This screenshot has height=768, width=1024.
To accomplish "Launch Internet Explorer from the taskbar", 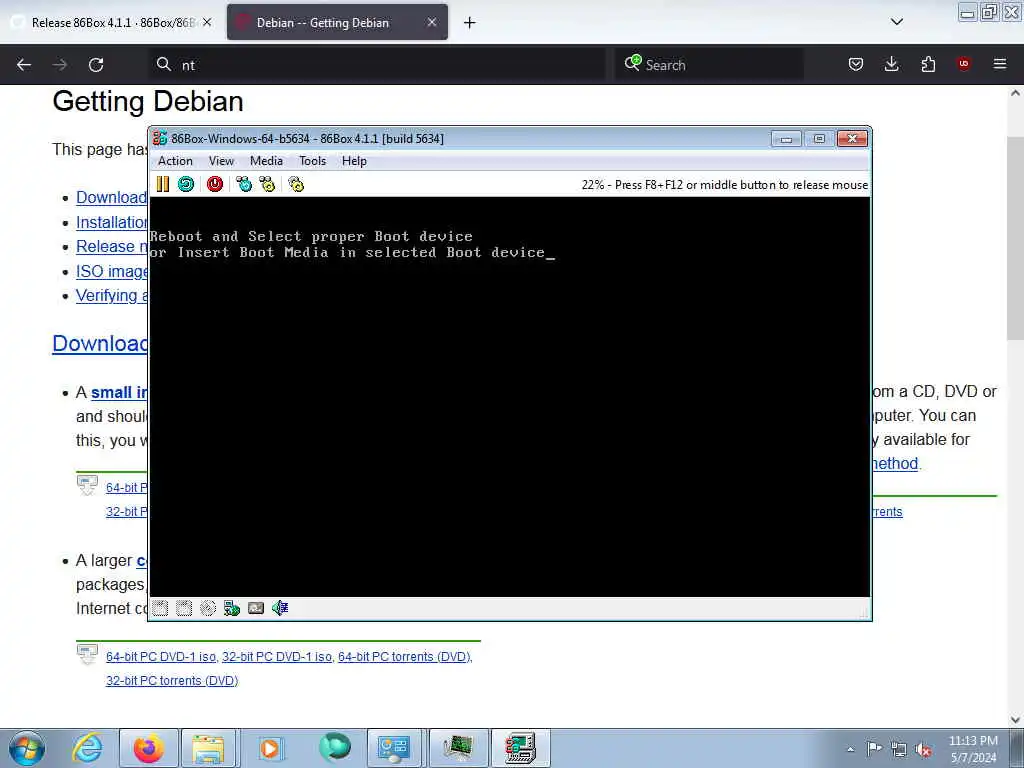I will (x=88, y=748).
